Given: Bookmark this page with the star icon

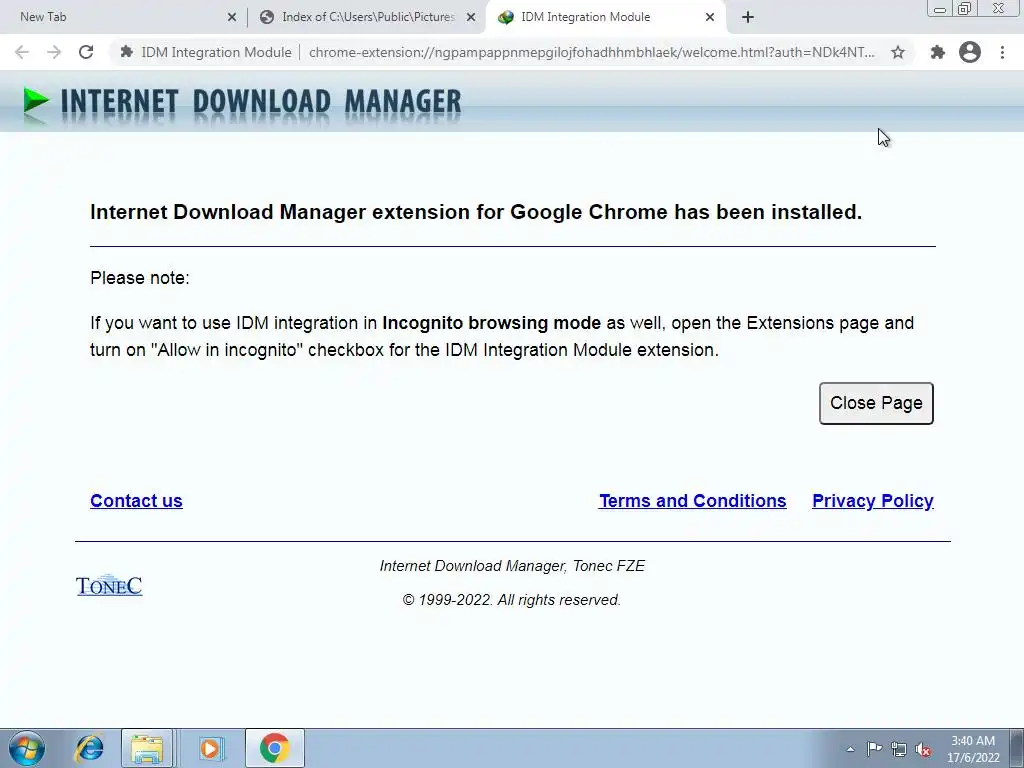Looking at the screenshot, I should point(898,52).
